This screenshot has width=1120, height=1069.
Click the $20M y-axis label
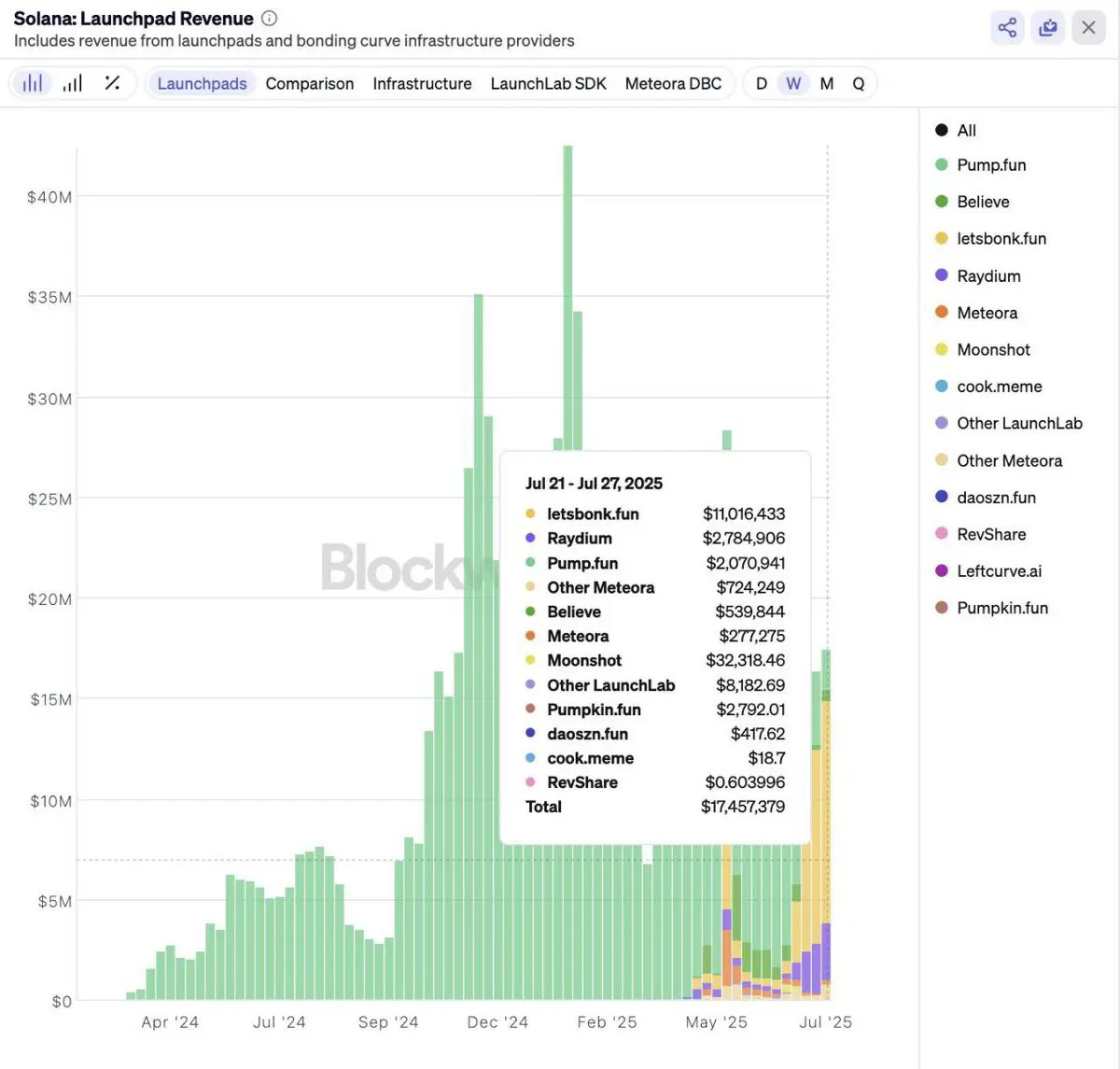point(49,599)
